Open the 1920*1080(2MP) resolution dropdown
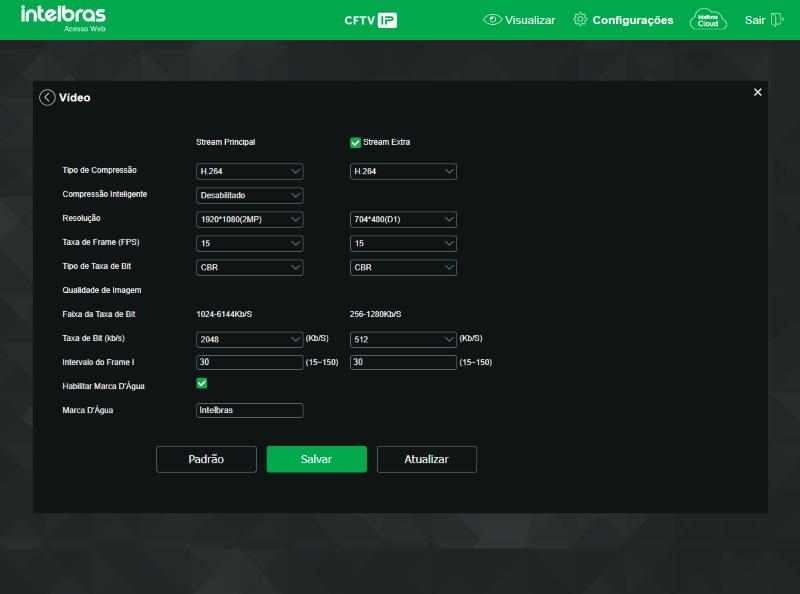 tap(249, 219)
